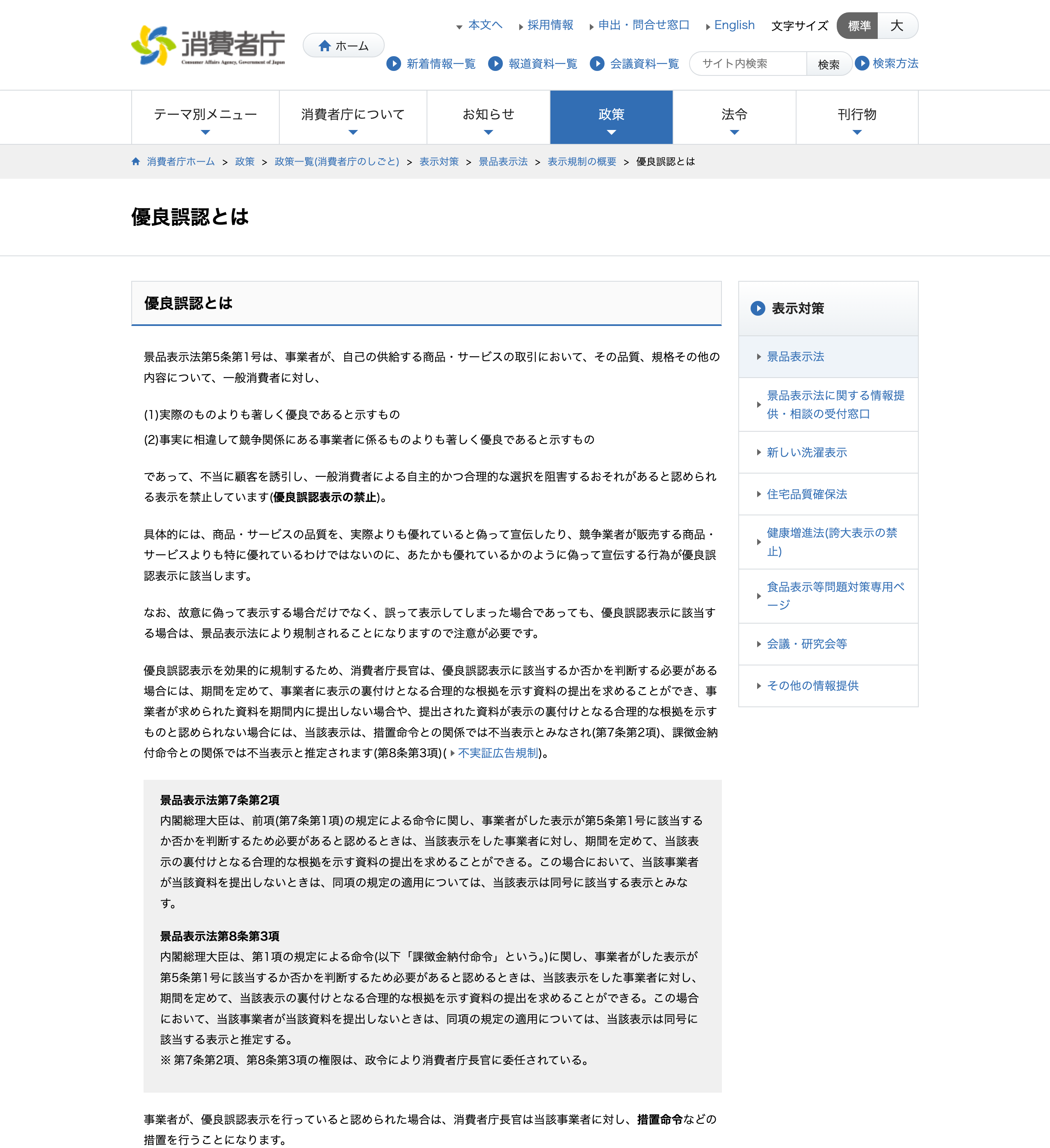Viewport: 1050px width, 1148px height.
Task: Click the 景品表示法第7条第2項 heading
Action: click(x=219, y=800)
